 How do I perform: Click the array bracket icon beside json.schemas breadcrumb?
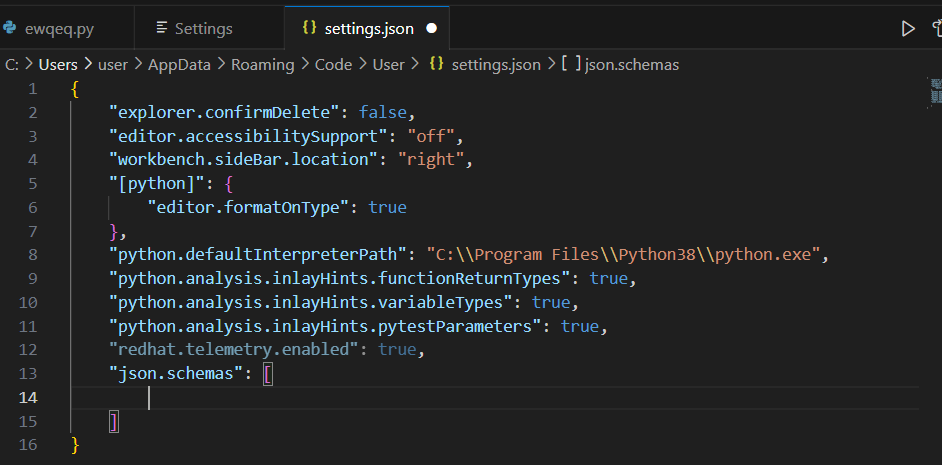click(571, 64)
